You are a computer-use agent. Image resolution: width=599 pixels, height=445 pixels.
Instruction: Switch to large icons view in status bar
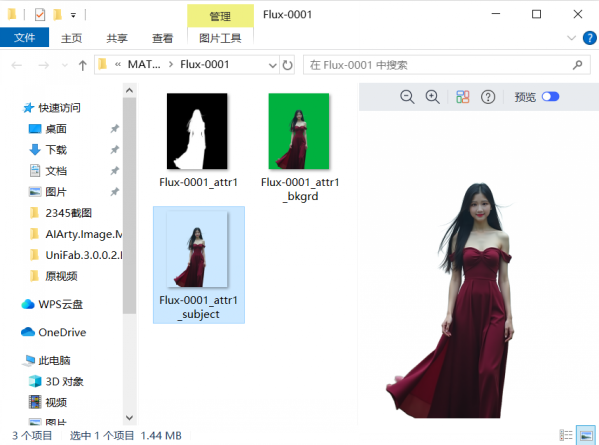[x=586, y=435]
